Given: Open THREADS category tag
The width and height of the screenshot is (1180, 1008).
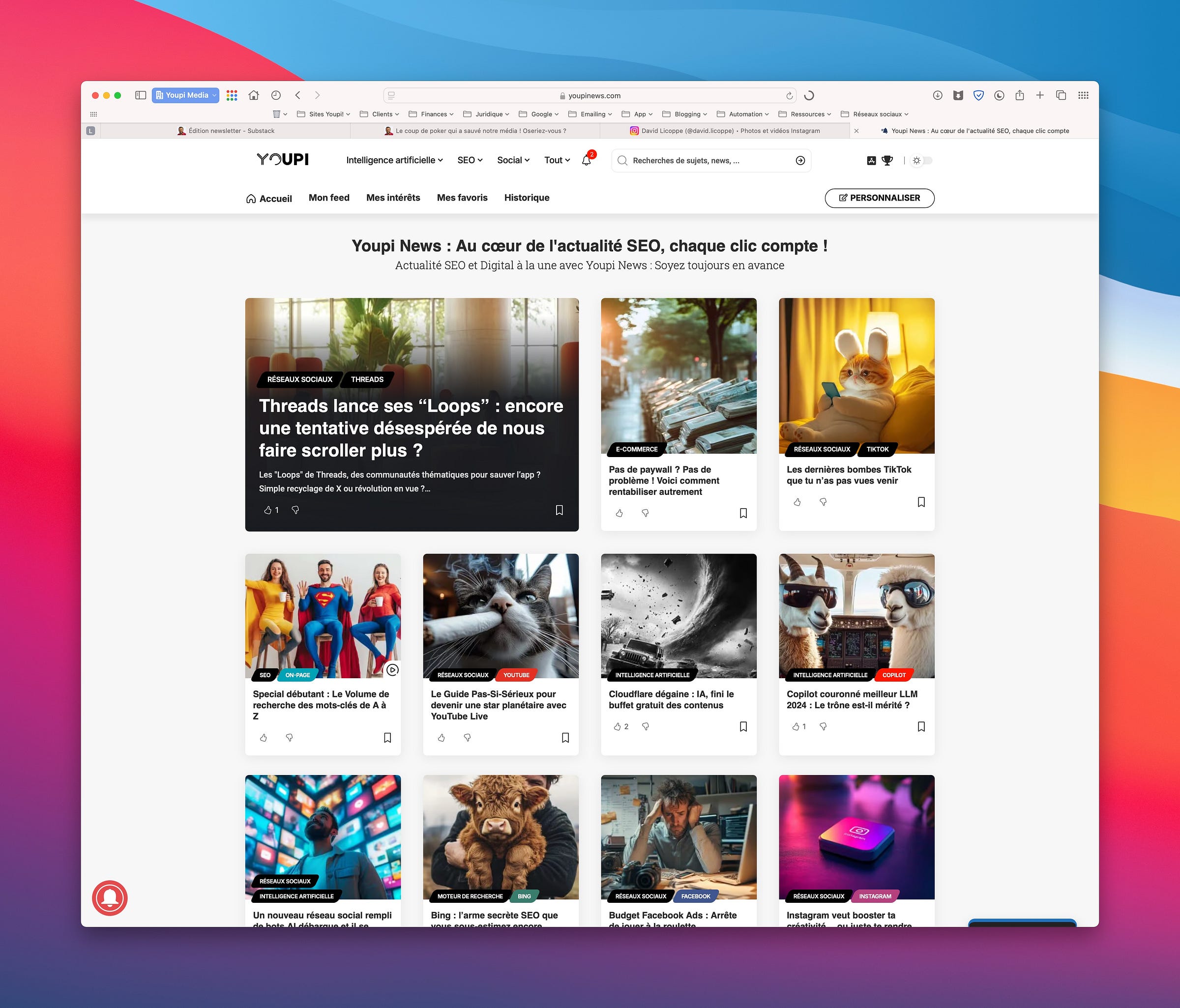Looking at the screenshot, I should [367, 379].
